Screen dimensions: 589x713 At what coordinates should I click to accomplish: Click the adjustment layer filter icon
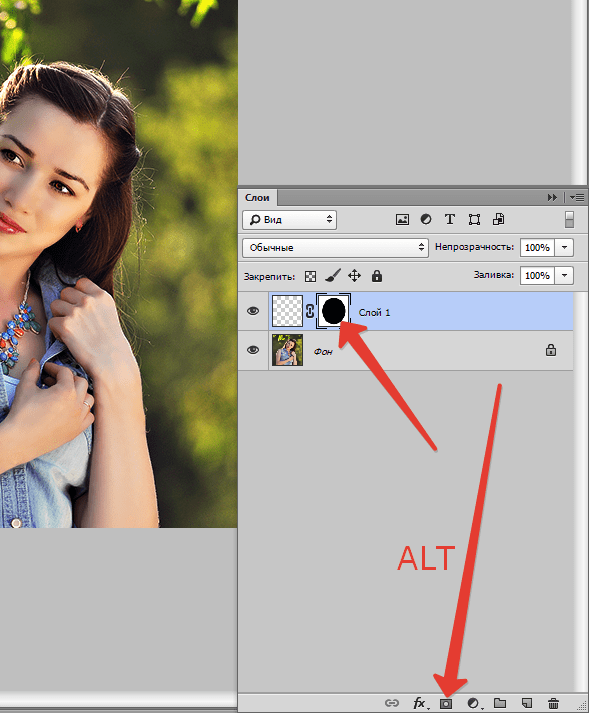coord(426,219)
